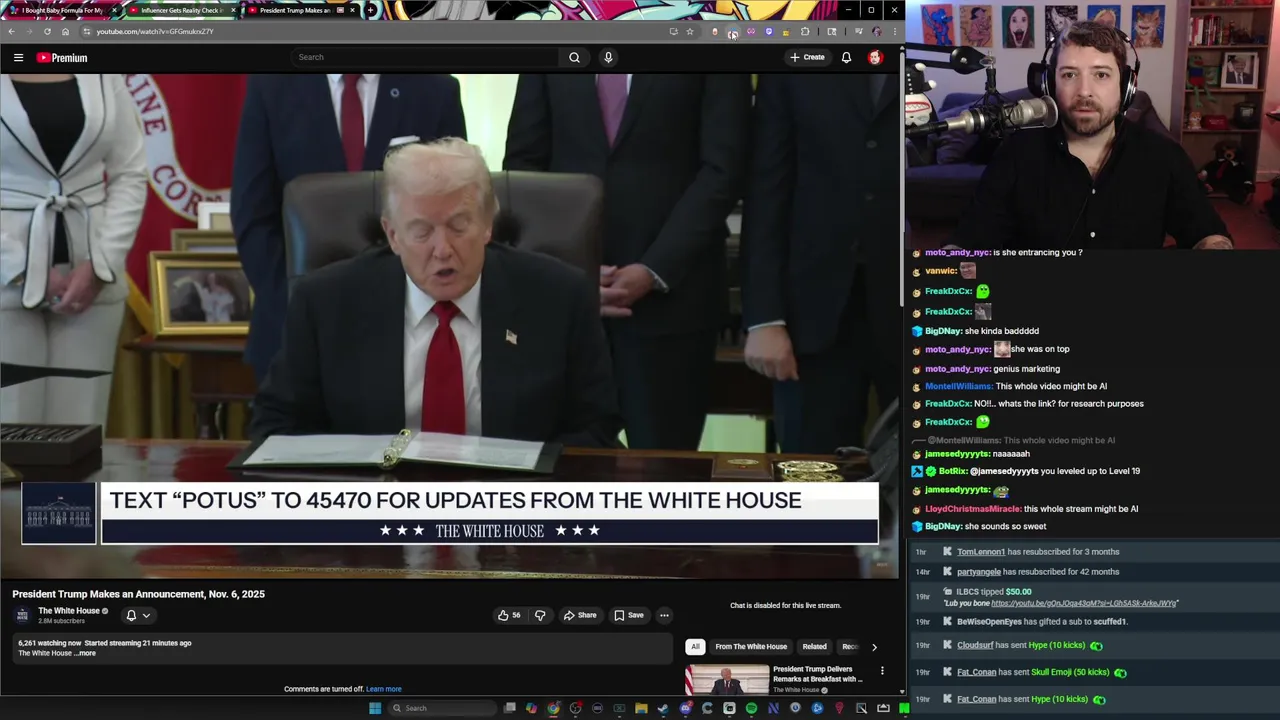
Task: Like the video with thumbs up
Action: [x=509, y=615]
